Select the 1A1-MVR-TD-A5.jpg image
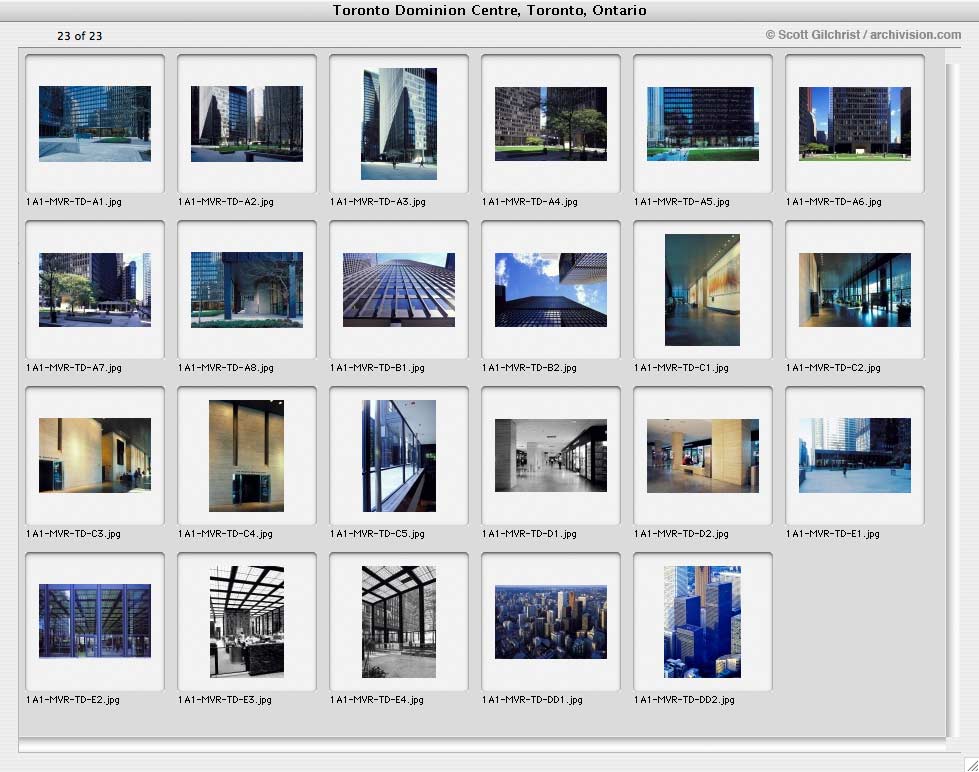This screenshot has width=979, height=772. click(x=702, y=124)
